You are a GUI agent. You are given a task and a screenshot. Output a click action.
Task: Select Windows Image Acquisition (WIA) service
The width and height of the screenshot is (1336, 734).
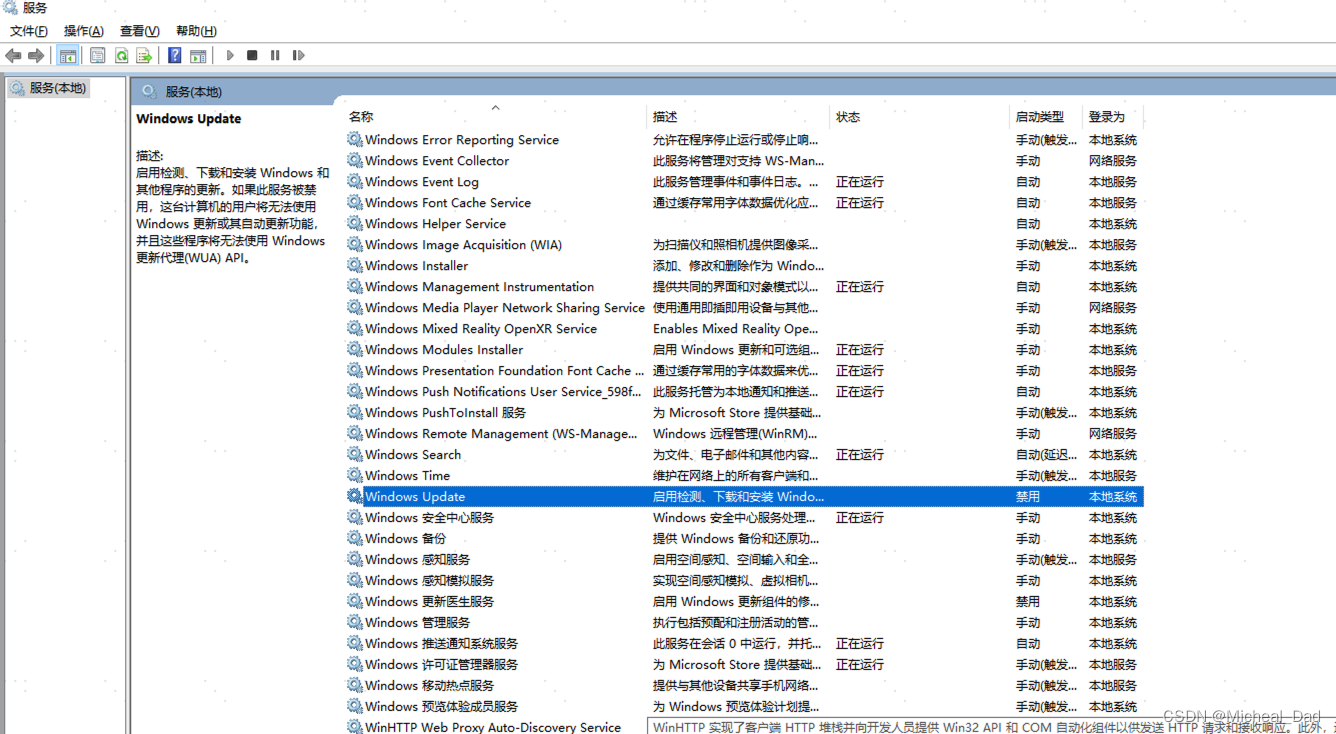click(x=463, y=245)
